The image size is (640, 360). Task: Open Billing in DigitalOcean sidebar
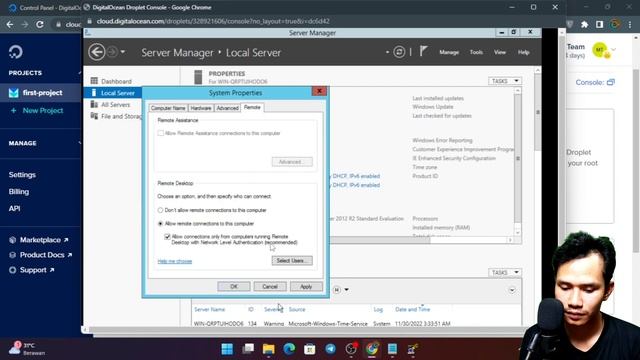pos(19,191)
